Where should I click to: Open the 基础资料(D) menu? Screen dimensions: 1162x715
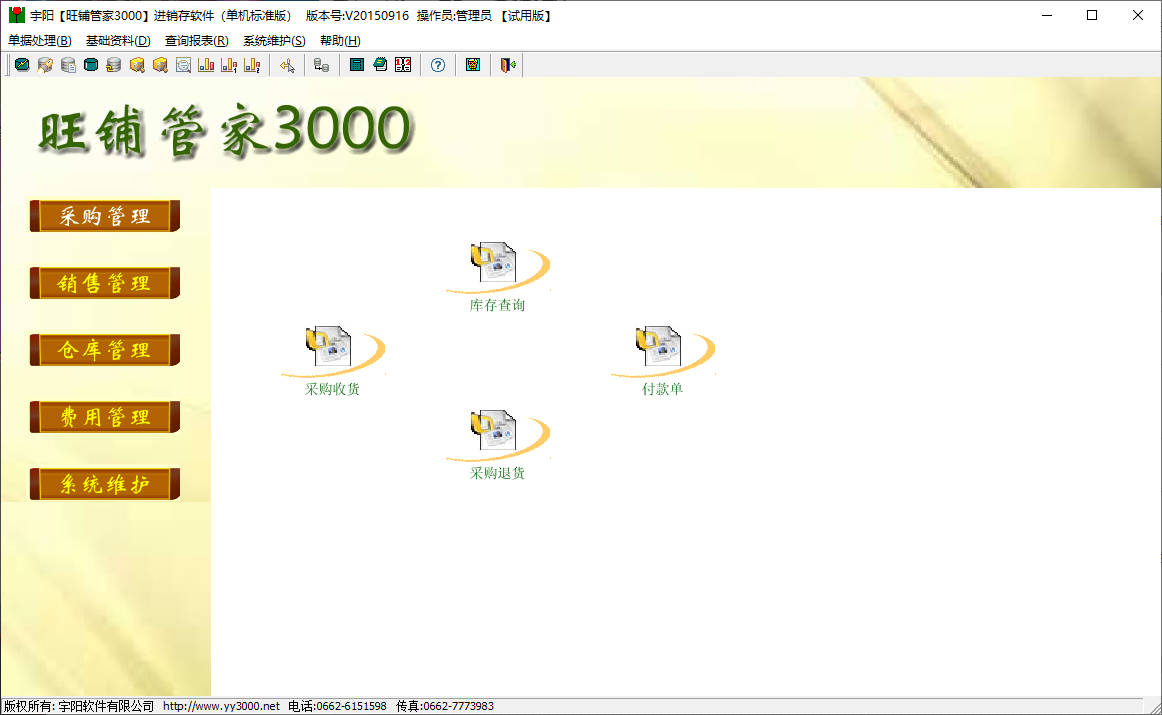(x=119, y=41)
